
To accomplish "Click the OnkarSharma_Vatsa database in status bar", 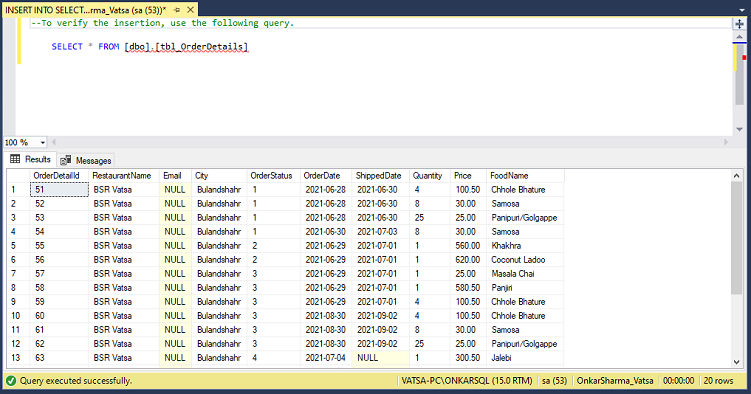I will click(614, 381).
